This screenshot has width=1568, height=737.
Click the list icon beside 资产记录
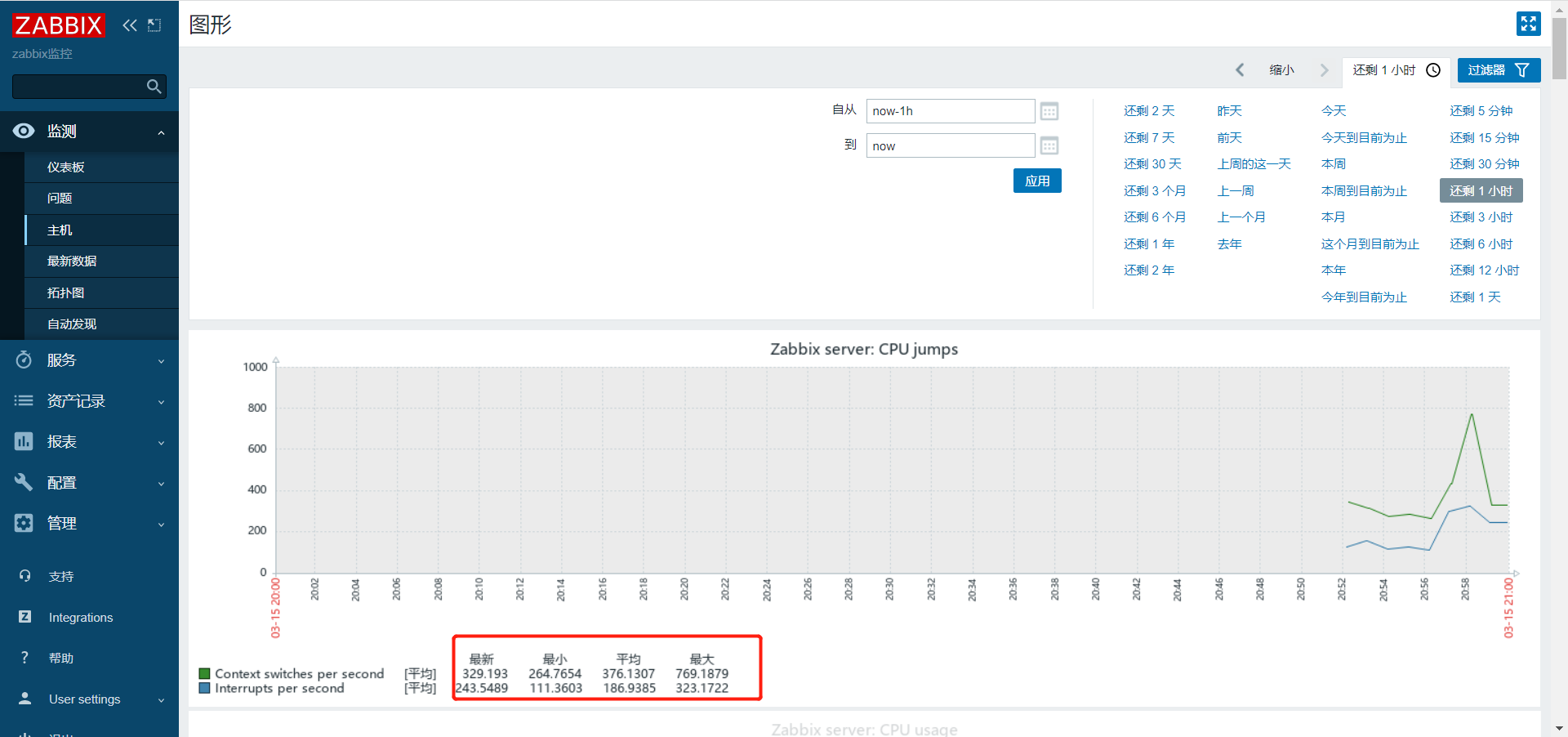coord(24,400)
